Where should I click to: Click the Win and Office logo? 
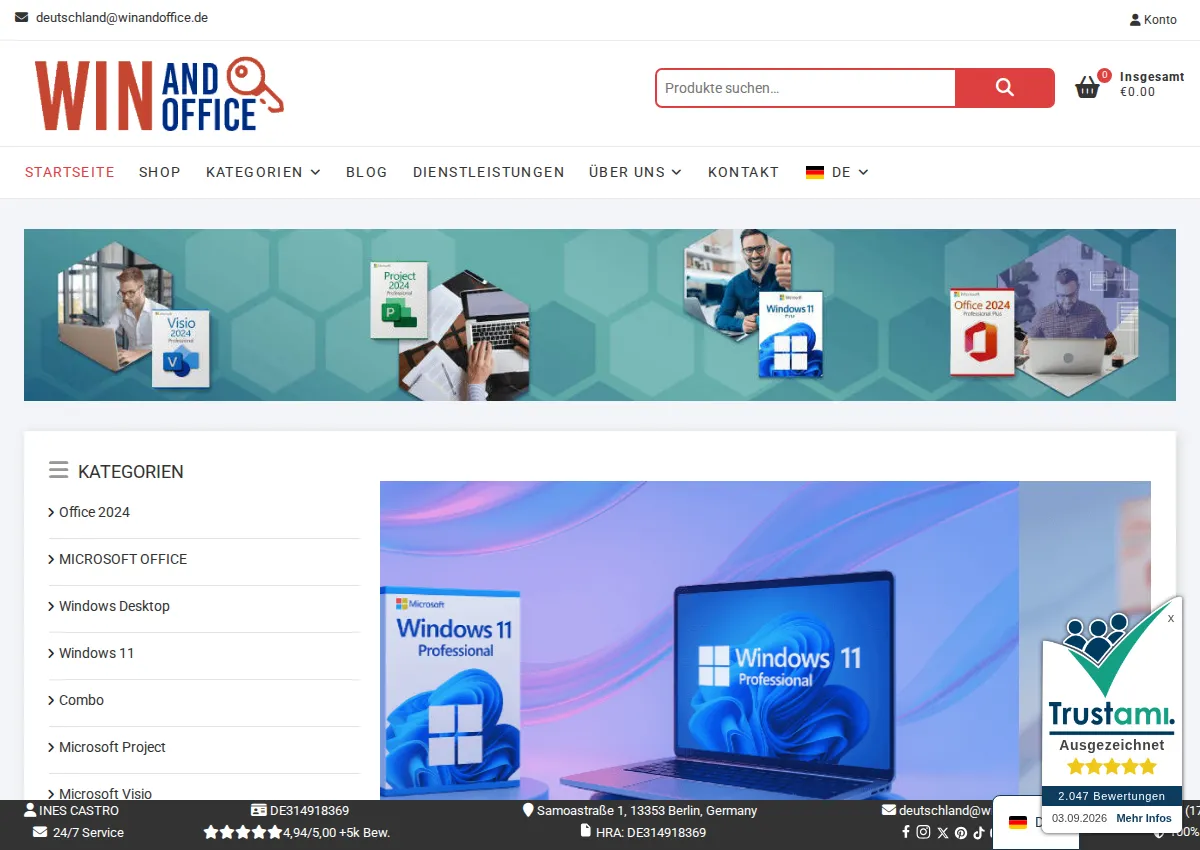159,95
